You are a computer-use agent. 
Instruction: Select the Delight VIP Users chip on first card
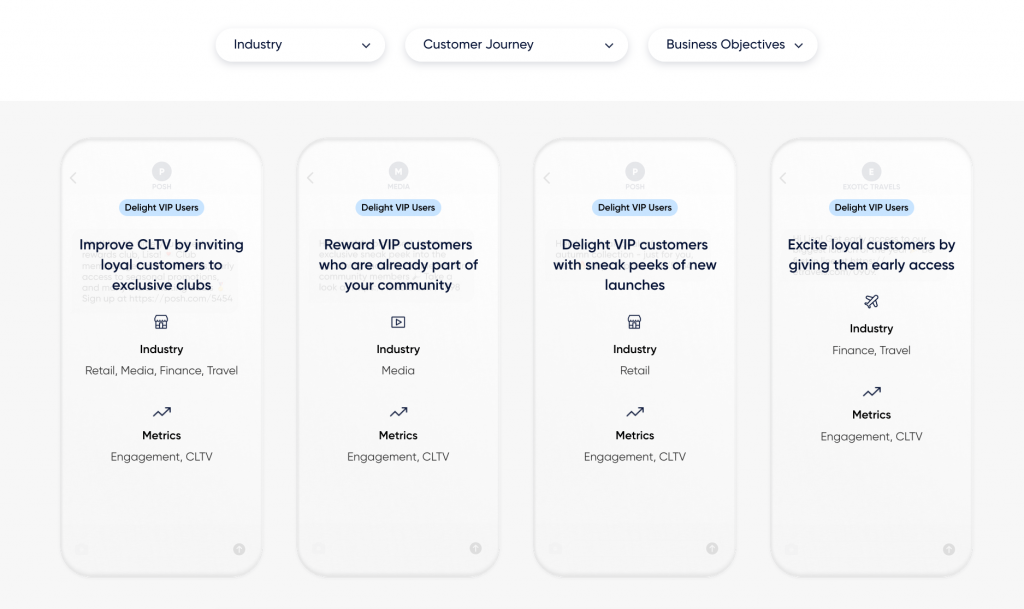coord(161,207)
